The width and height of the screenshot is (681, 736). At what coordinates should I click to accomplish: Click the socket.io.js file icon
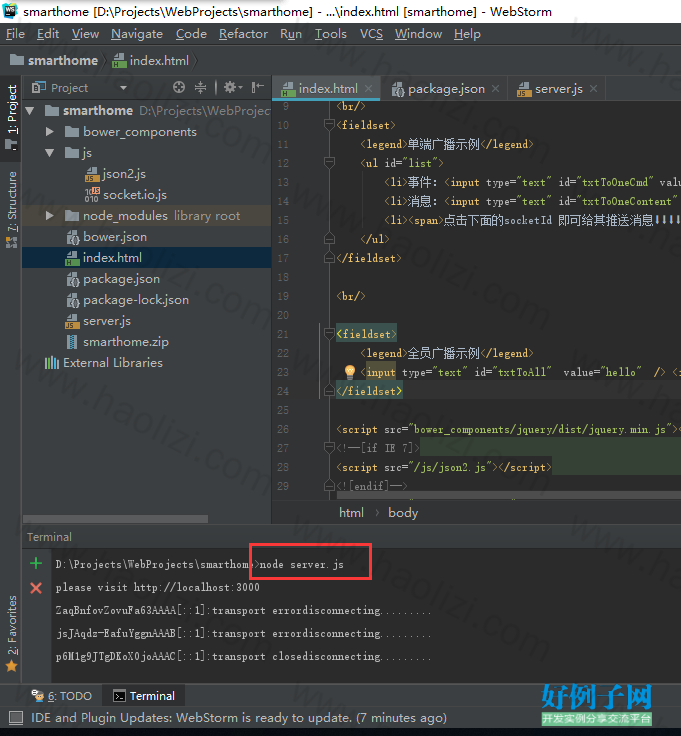[x=92, y=195]
